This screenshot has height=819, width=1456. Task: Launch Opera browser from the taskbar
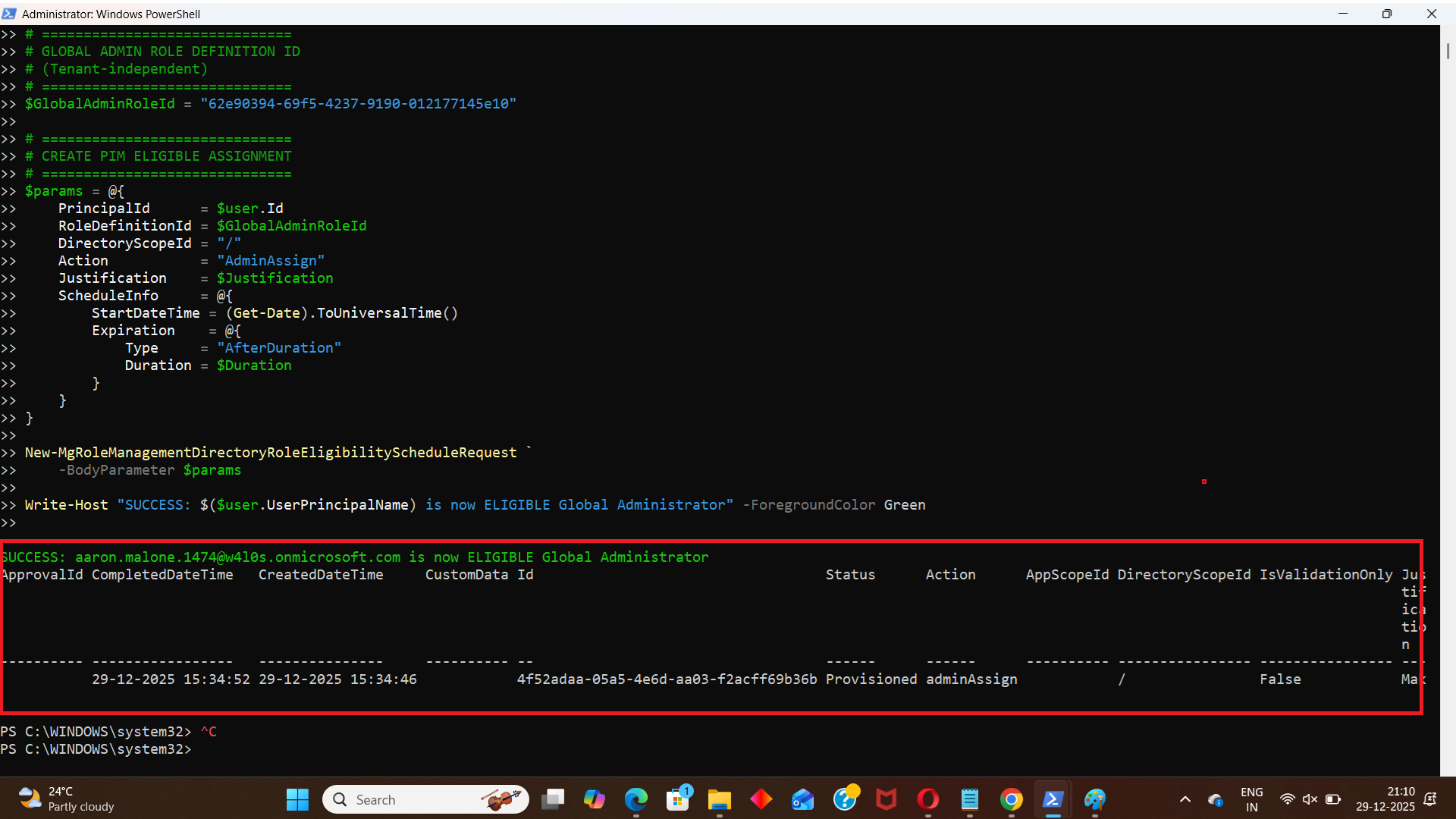(927, 799)
